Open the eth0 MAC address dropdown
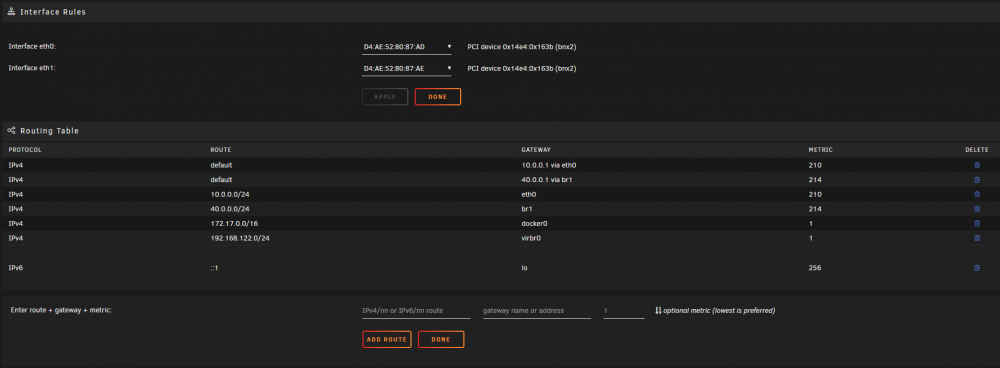The image size is (1000, 368). [x=406, y=47]
